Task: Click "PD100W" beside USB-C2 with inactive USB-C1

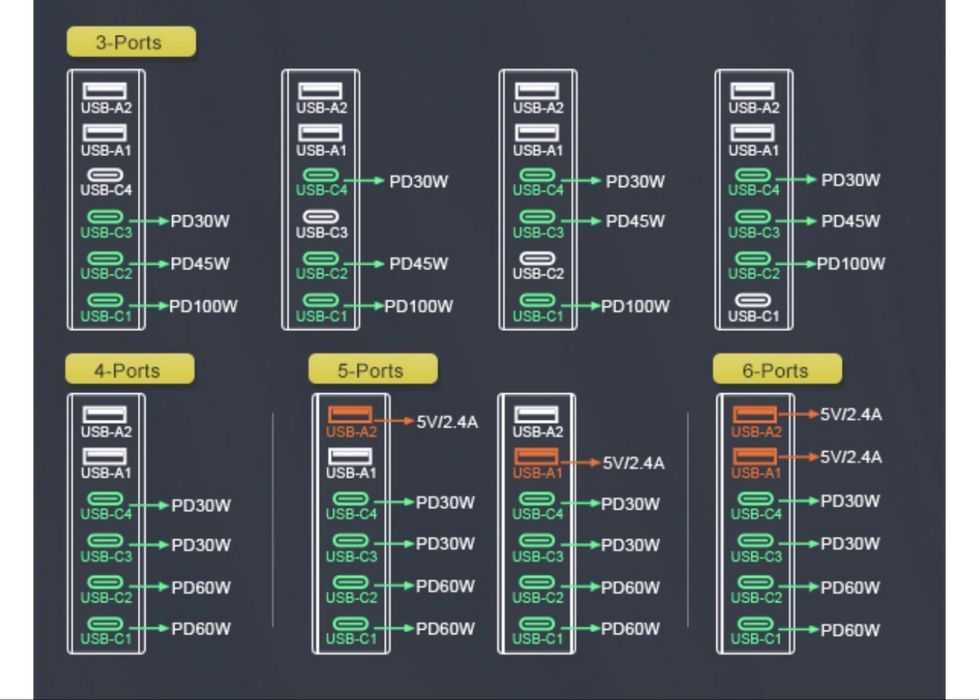Action: pos(851,264)
